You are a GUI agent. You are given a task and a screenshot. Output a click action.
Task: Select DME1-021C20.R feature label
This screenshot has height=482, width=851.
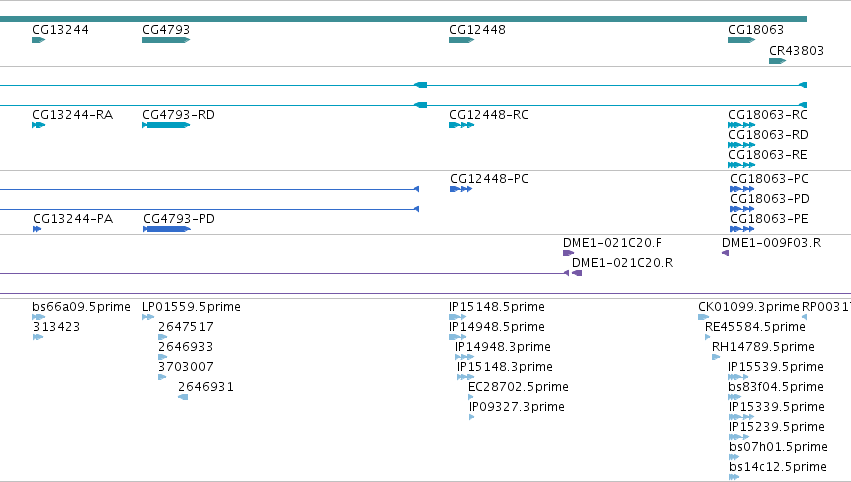coord(623,263)
